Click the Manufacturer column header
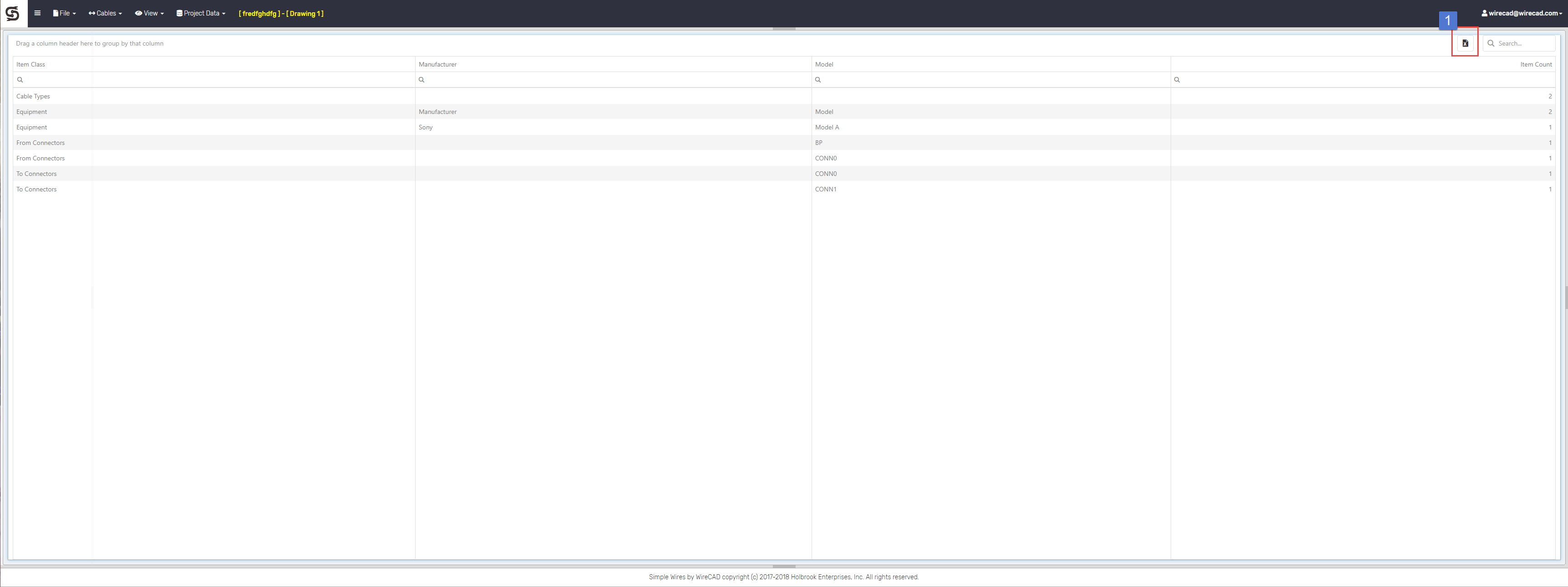 coord(437,64)
